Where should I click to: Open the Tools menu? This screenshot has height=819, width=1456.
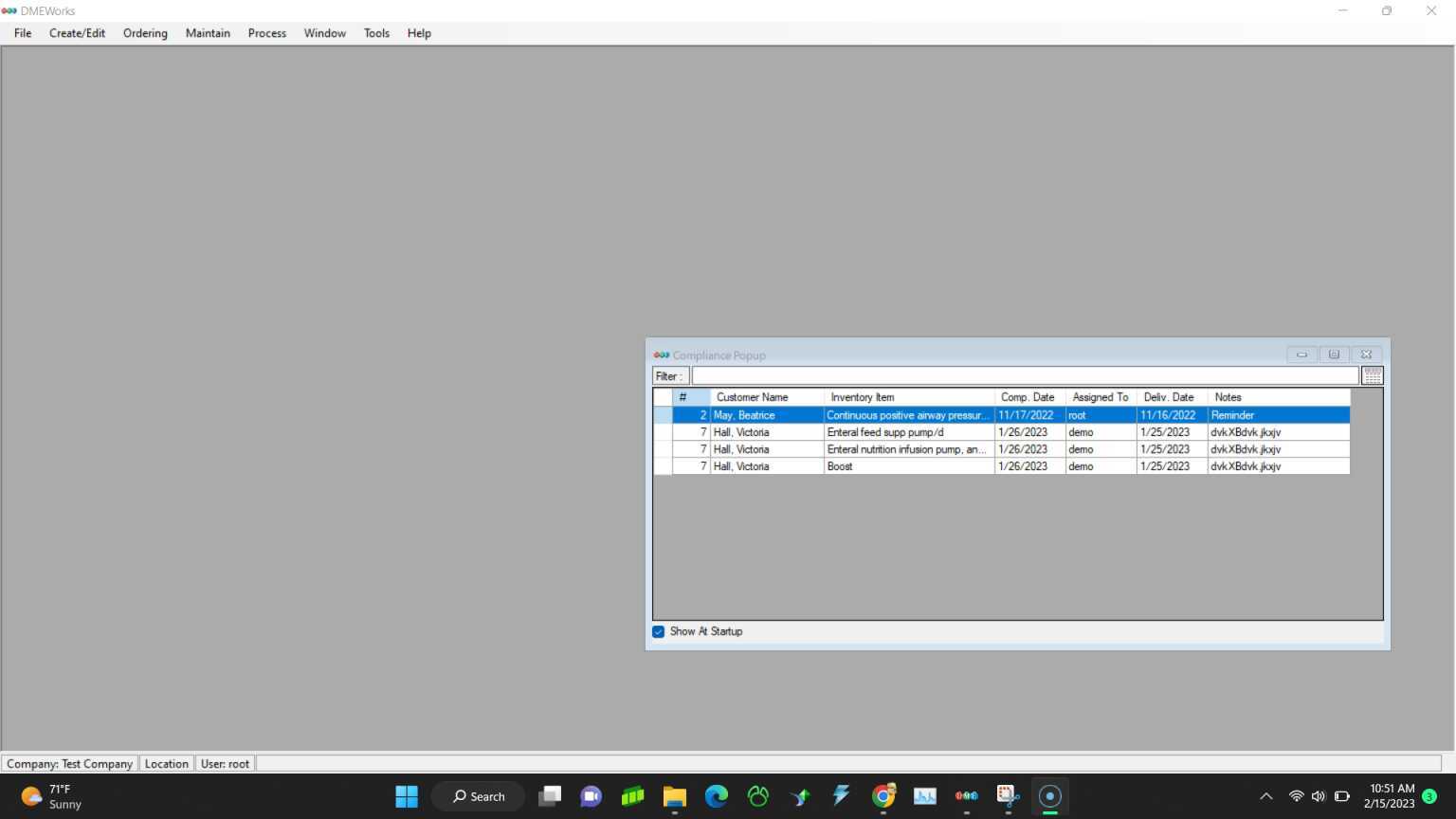pos(376,33)
